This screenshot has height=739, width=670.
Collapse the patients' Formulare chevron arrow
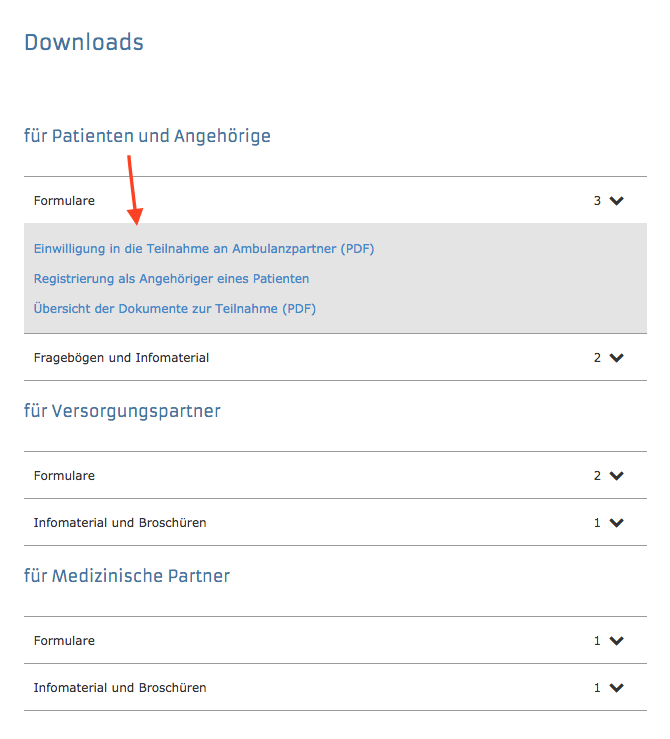(616, 201)
